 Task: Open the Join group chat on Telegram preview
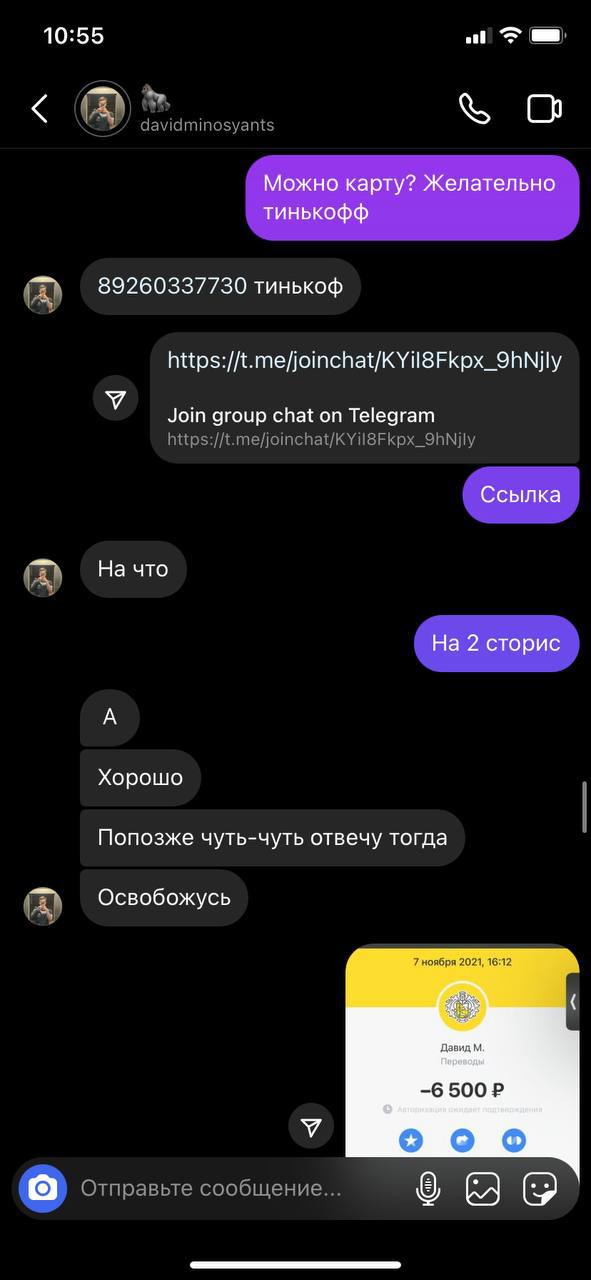(x=301, y=415)
